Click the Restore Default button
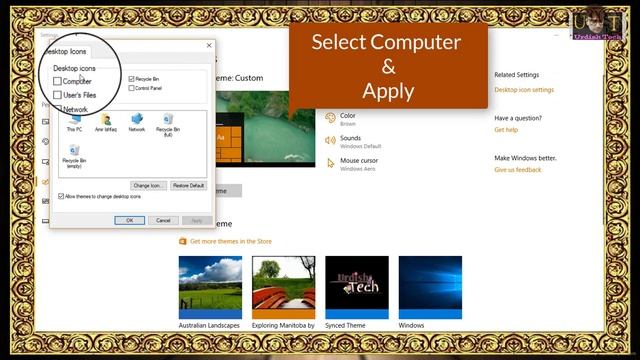This screenshot has height=360, width=640. [189, 186]
